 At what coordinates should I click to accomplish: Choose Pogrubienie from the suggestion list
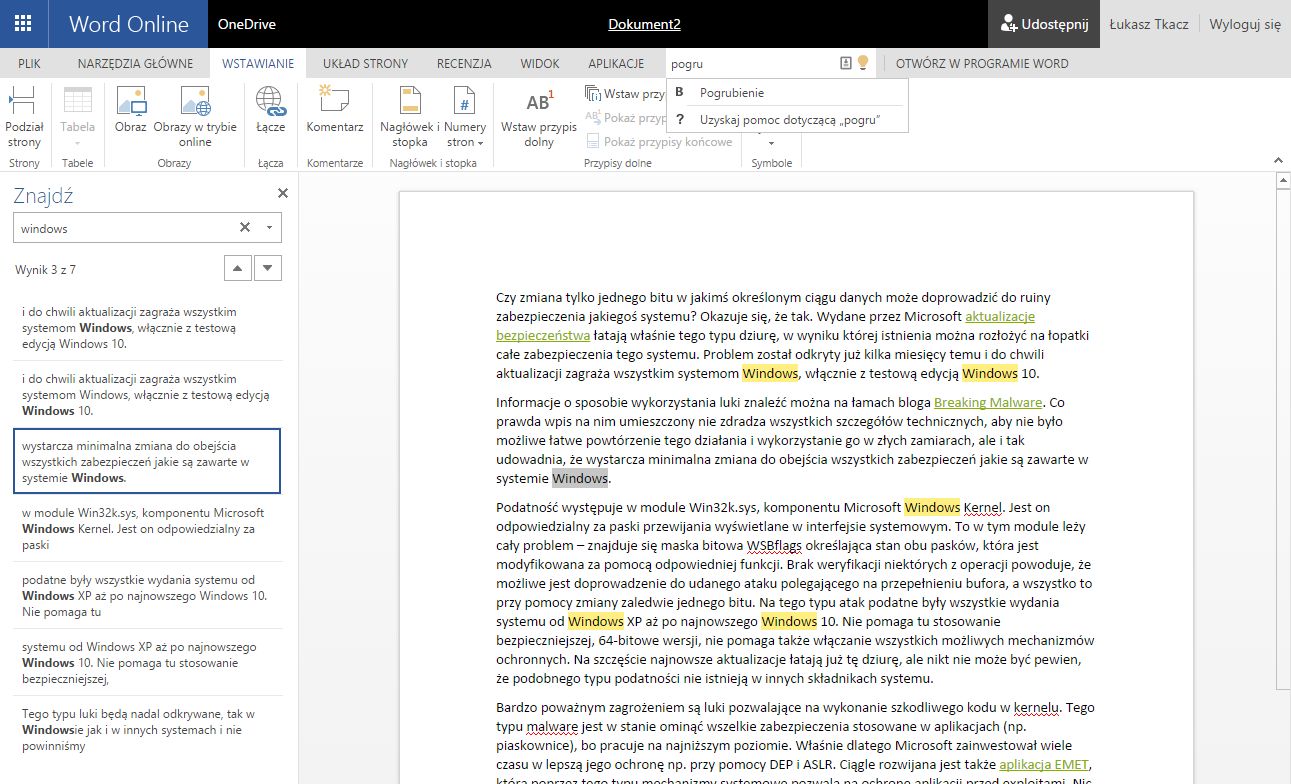point(787,93)
